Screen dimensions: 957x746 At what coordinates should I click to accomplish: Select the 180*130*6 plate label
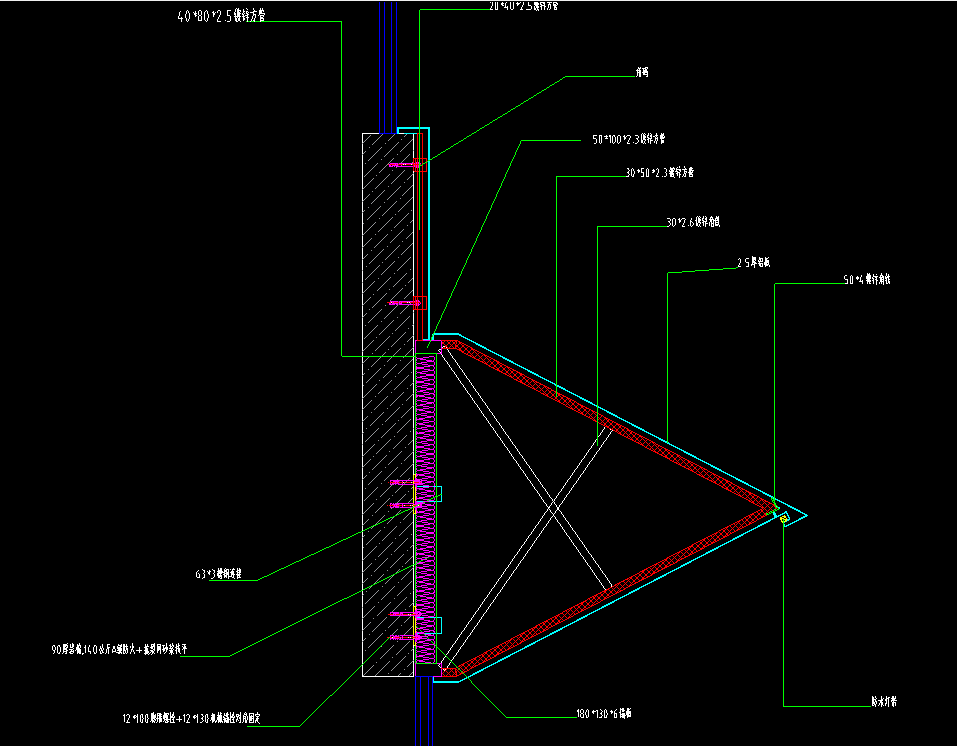pos(604,712)
